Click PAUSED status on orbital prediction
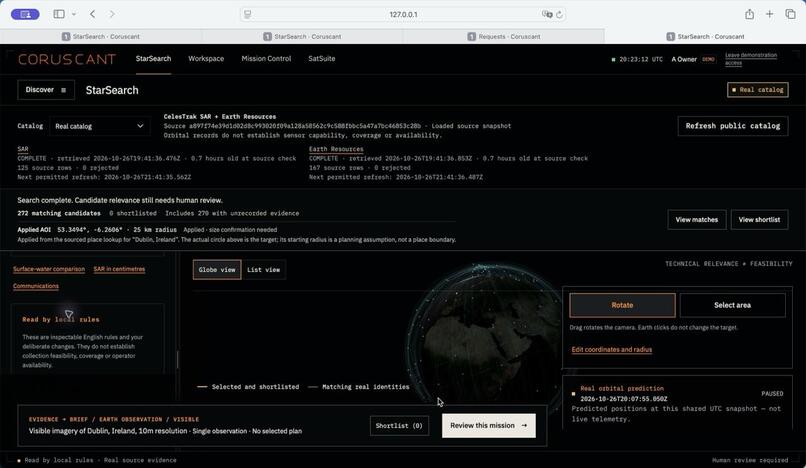806x468 pixels. pos(772,393)
